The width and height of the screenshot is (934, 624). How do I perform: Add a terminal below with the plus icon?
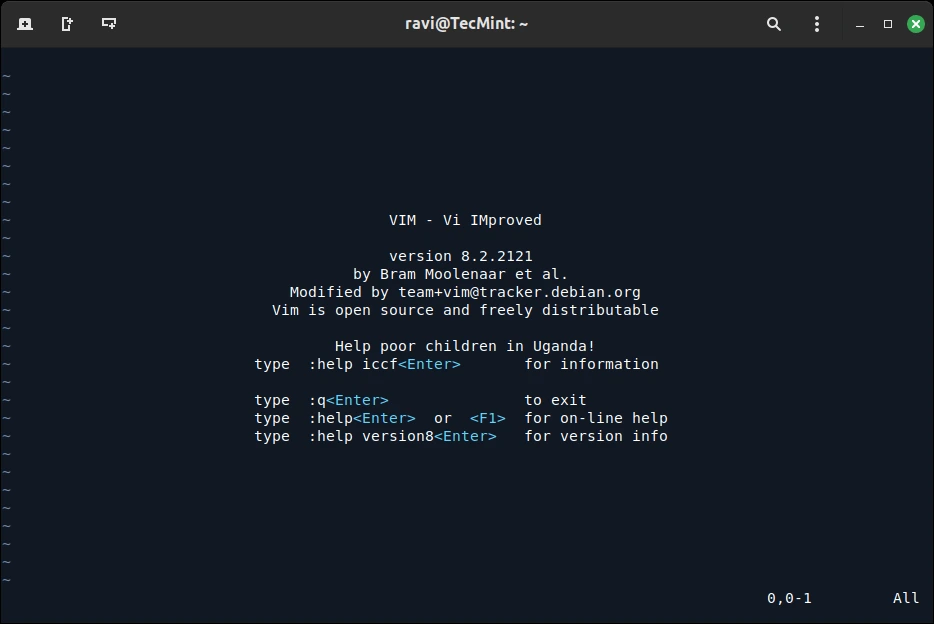tap(108, 24)
